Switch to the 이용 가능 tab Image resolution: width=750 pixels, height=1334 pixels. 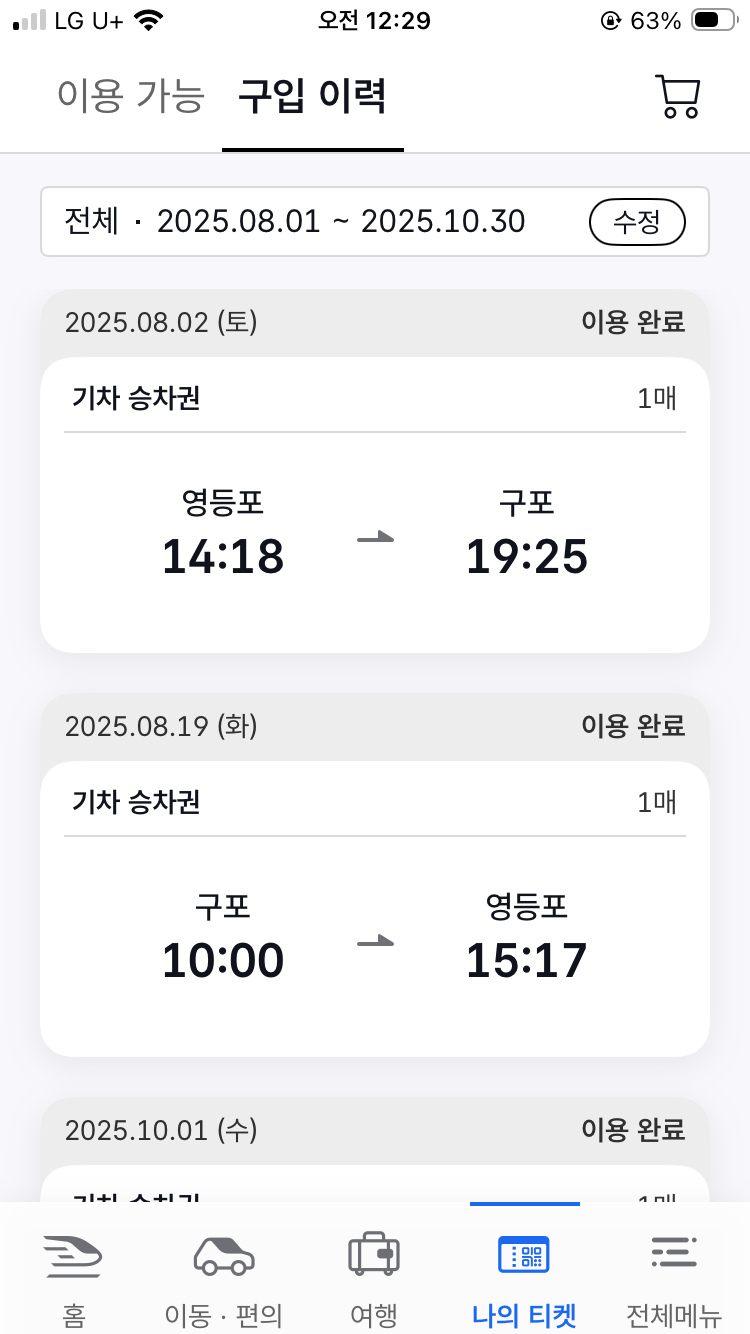(131, 96)
